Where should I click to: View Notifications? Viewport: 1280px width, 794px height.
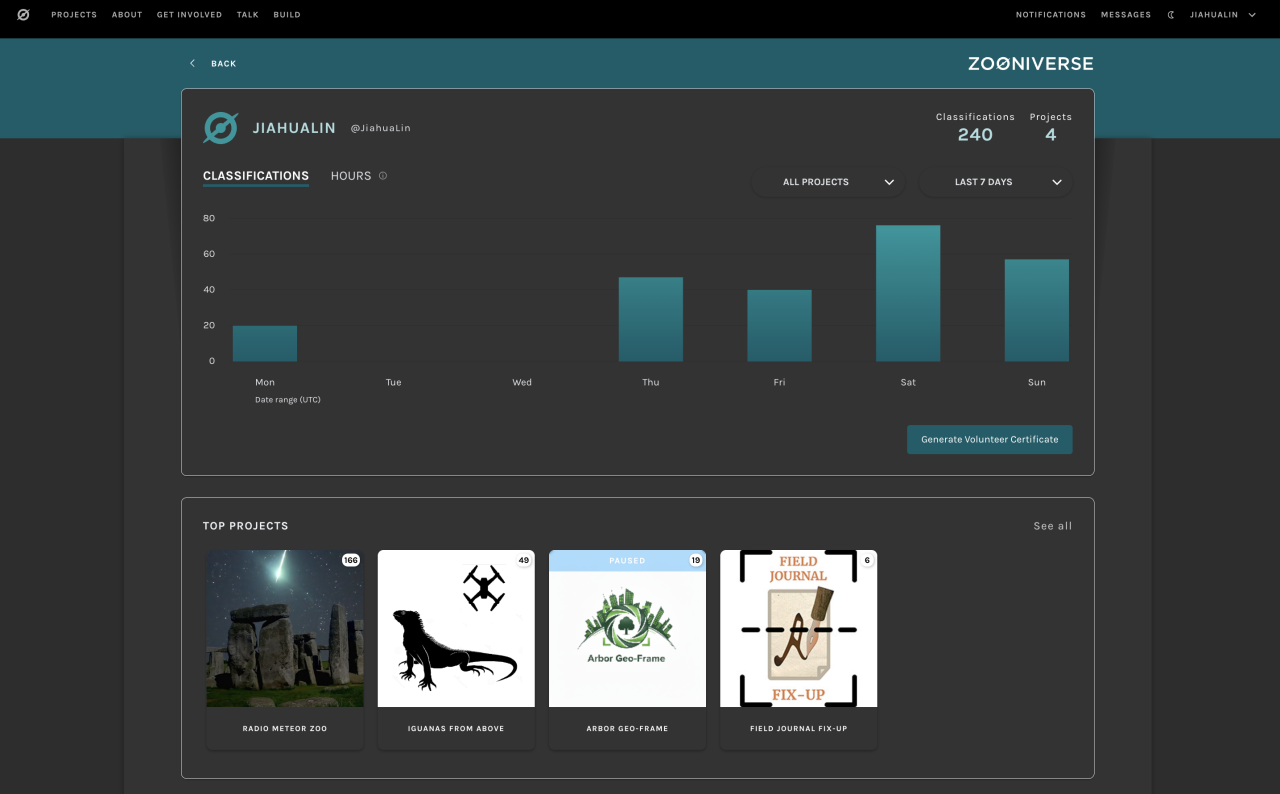point(1051,15)
